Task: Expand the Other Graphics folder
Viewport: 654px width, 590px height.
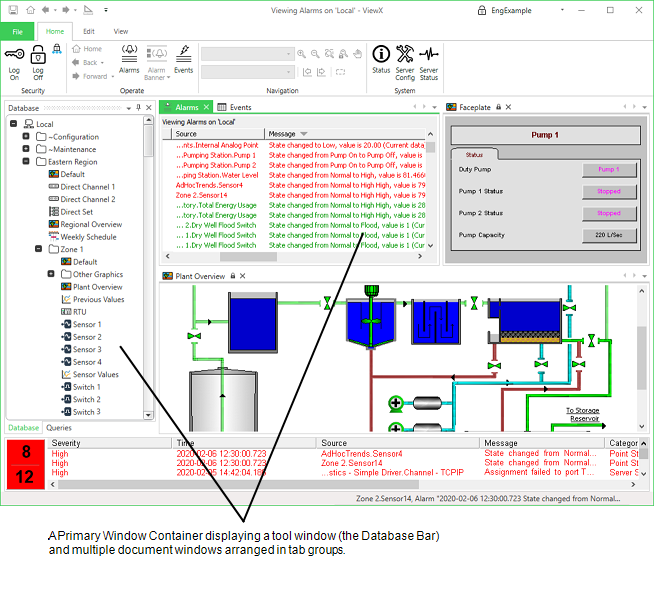Action: click(x=50, y=274)
